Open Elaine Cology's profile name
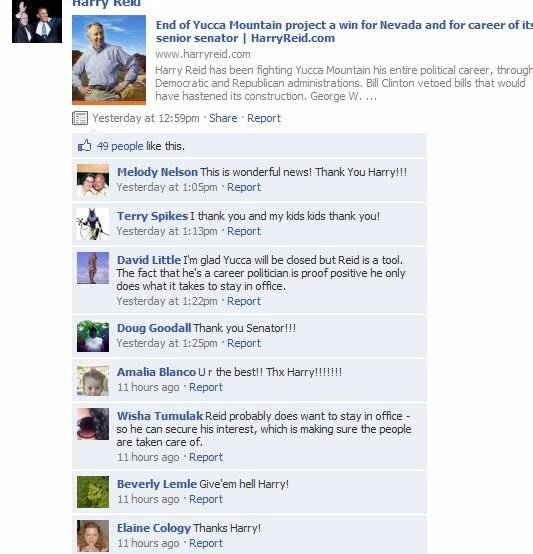533x554 pixels. (x=154, y=528)
